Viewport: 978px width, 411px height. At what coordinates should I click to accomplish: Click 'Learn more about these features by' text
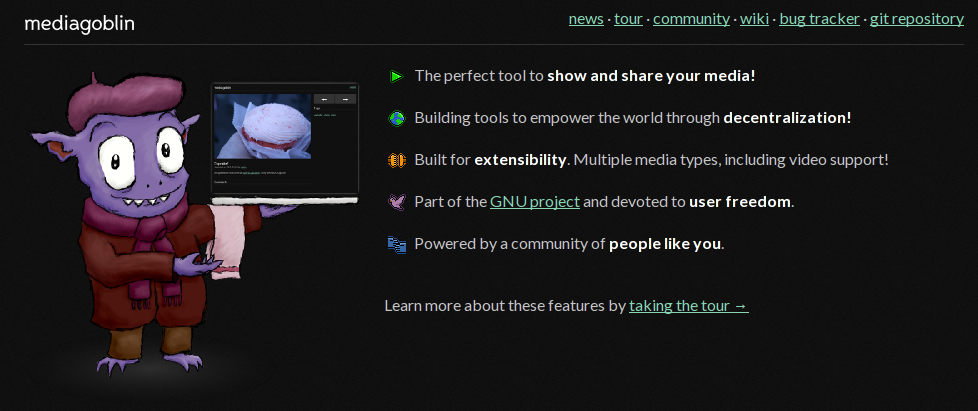point(505,306)
